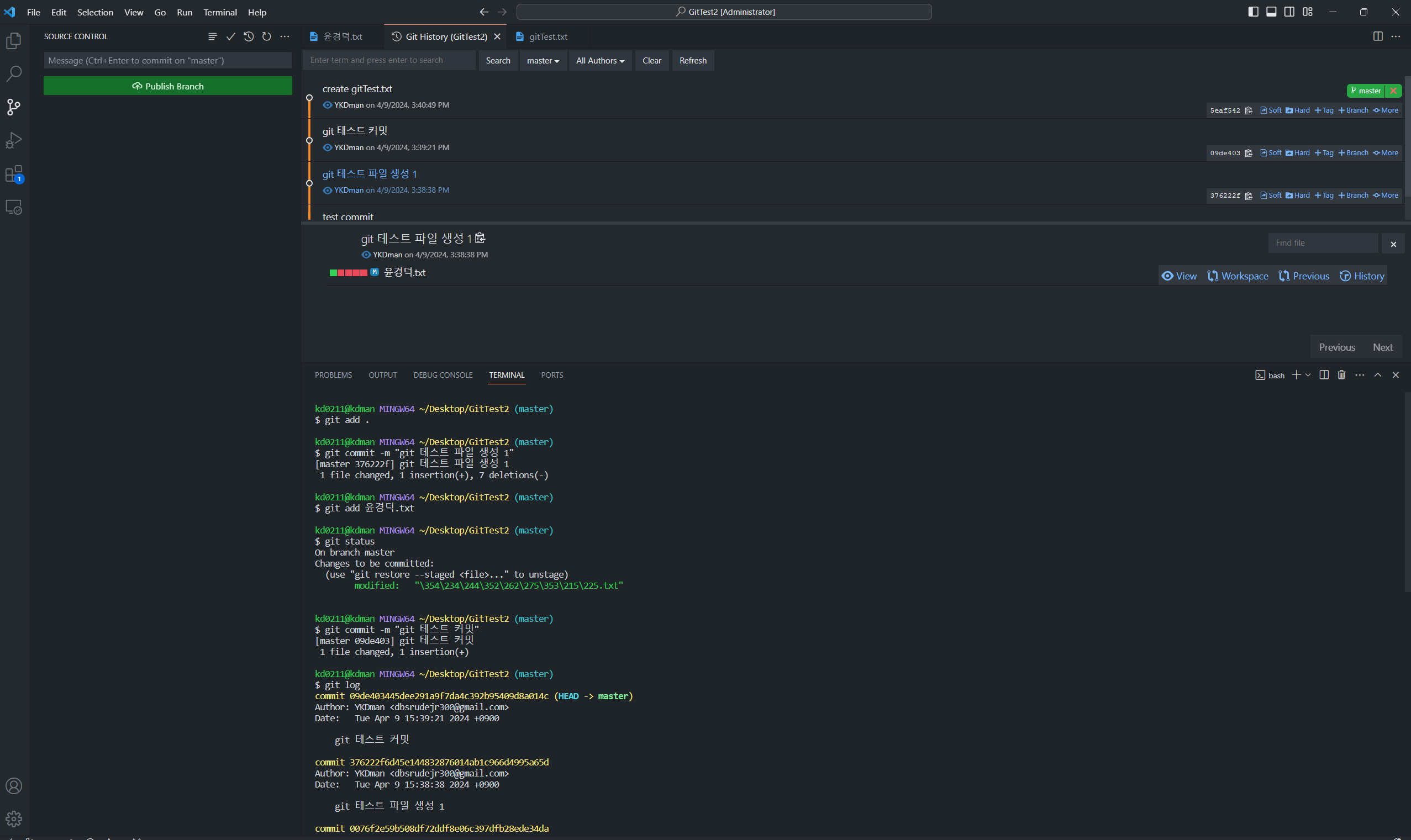
Task: Open the Terminal menu in menu bar
Action: [x=220, y=12]
